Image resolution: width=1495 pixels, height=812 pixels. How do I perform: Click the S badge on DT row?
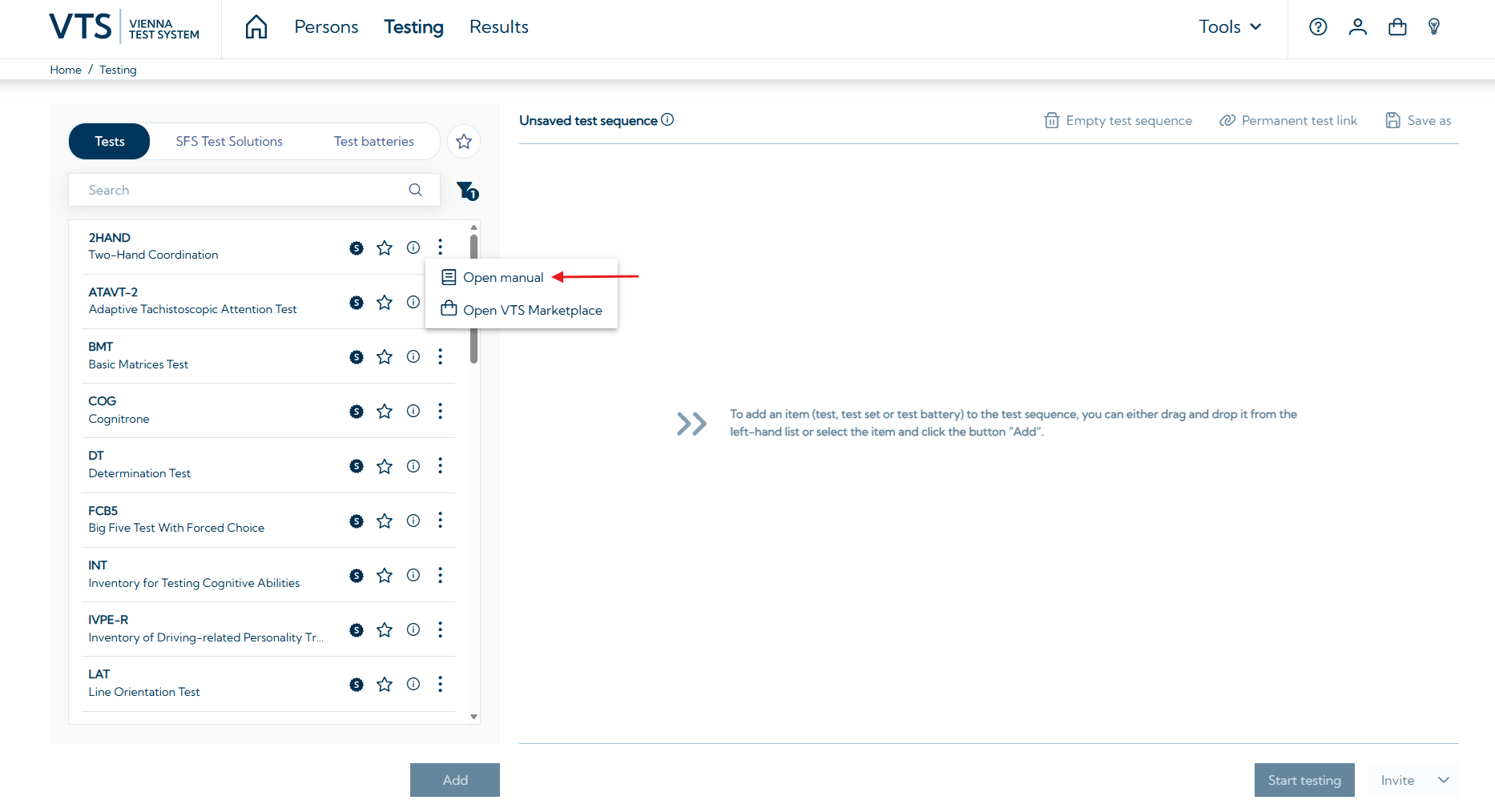[x=357, y=466]
